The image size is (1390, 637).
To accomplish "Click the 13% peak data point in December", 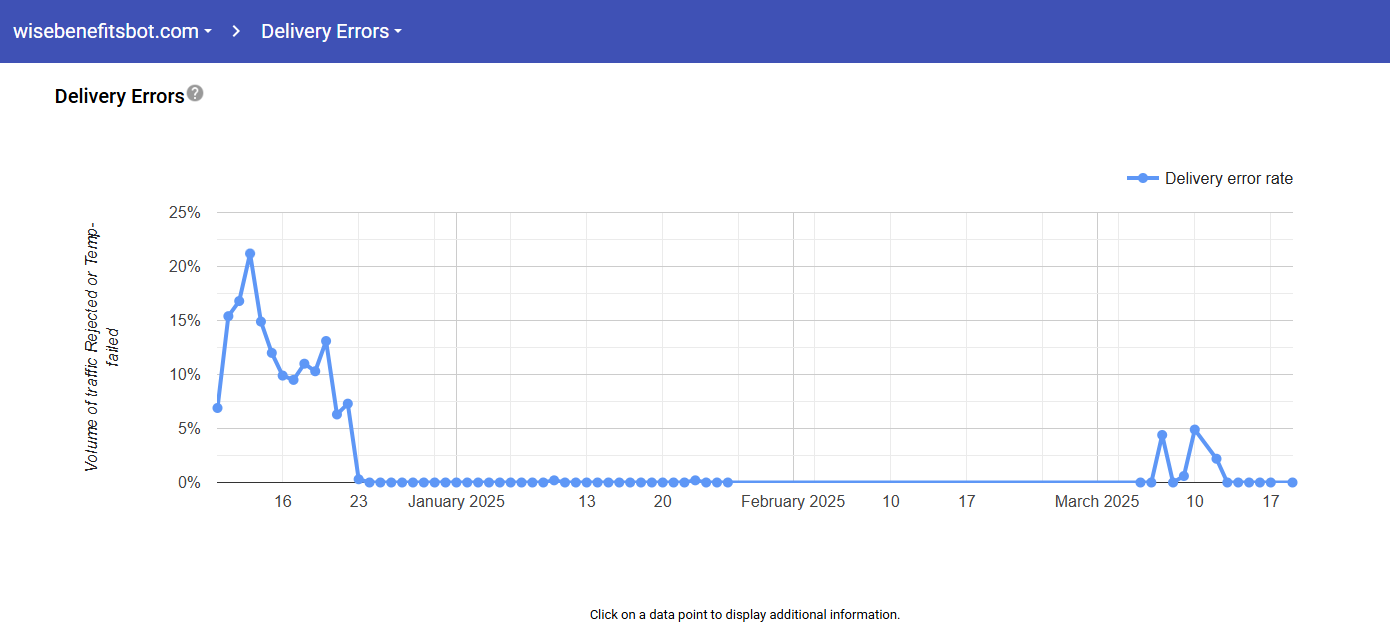I will (326, 341).
